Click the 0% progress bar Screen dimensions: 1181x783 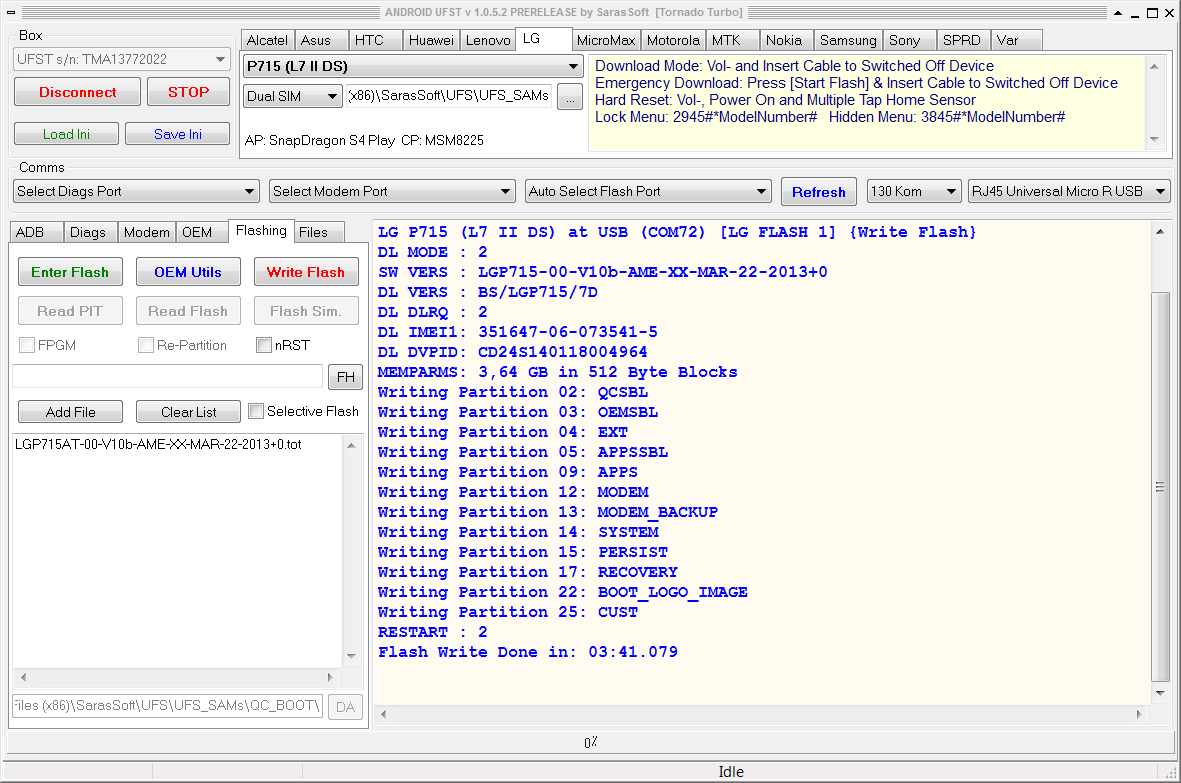click(x=590, y=742)
